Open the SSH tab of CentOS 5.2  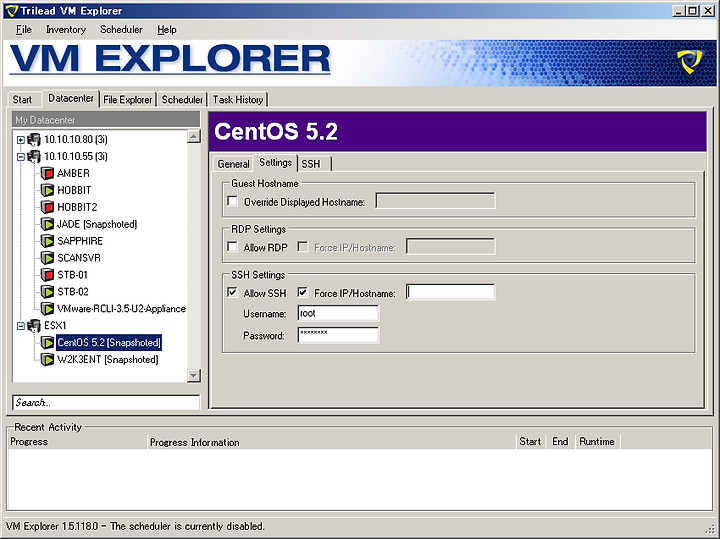pyautogui.click(x=314, y=164)
